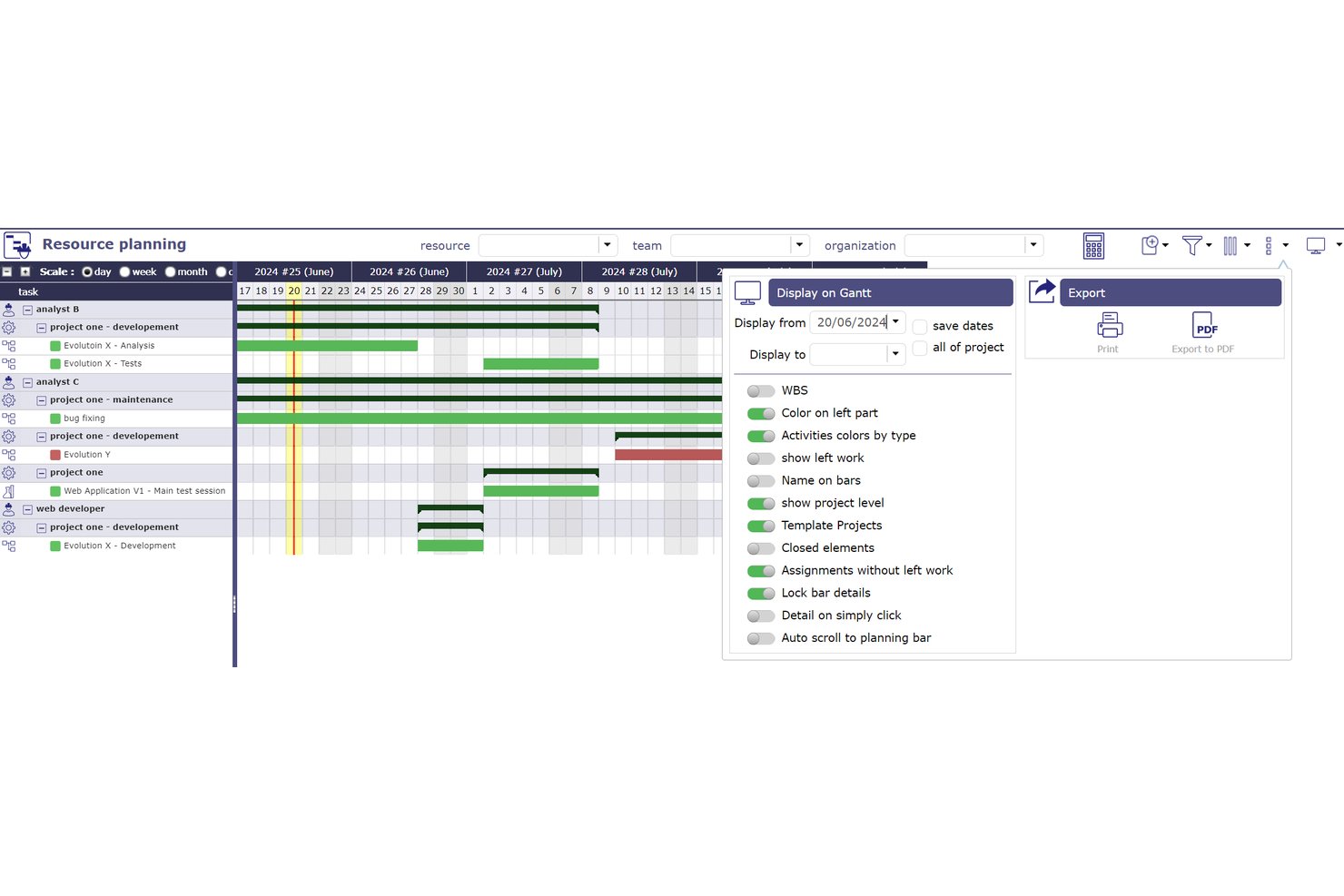Select the month scale radio button

[170, 272]
